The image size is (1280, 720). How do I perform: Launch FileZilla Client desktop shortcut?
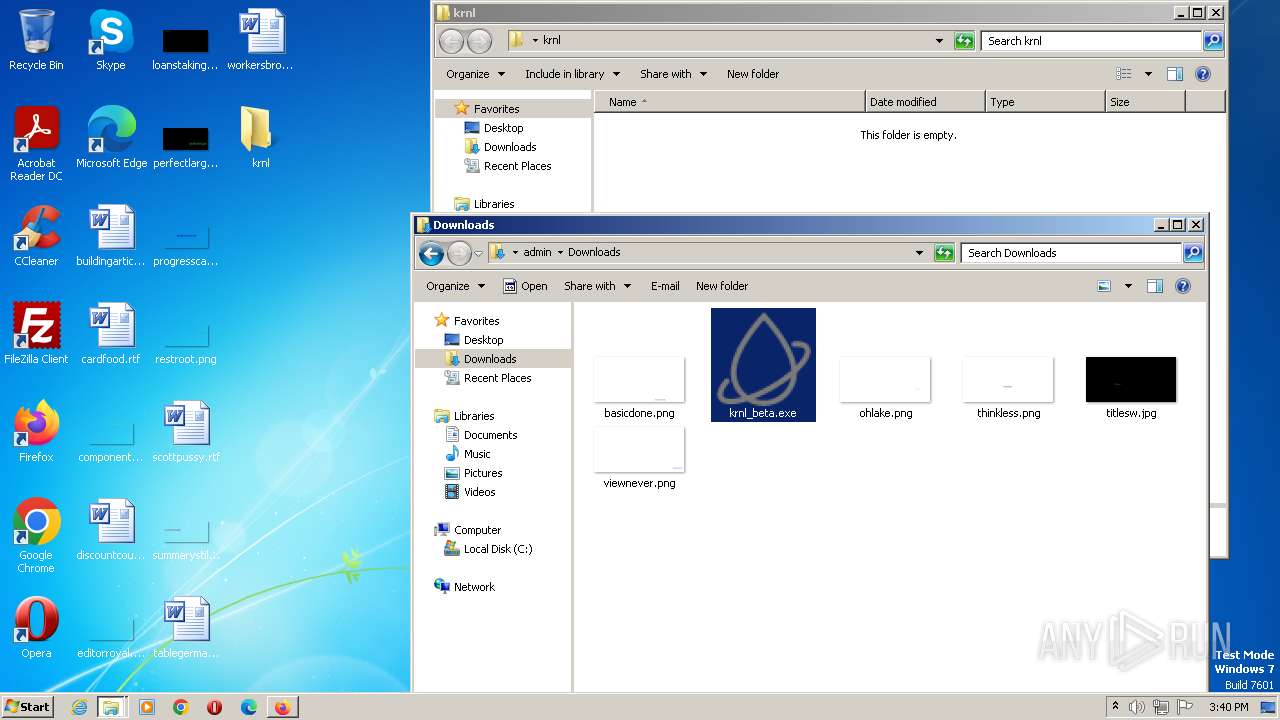(x=36, y=334)
